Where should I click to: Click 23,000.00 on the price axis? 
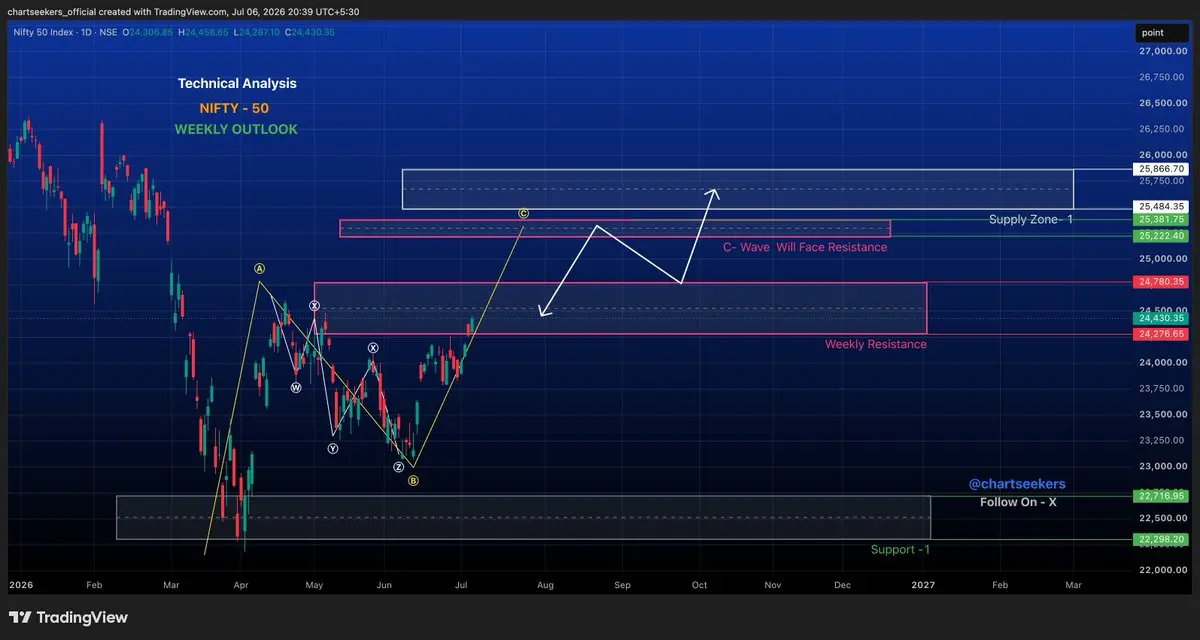1161,467
